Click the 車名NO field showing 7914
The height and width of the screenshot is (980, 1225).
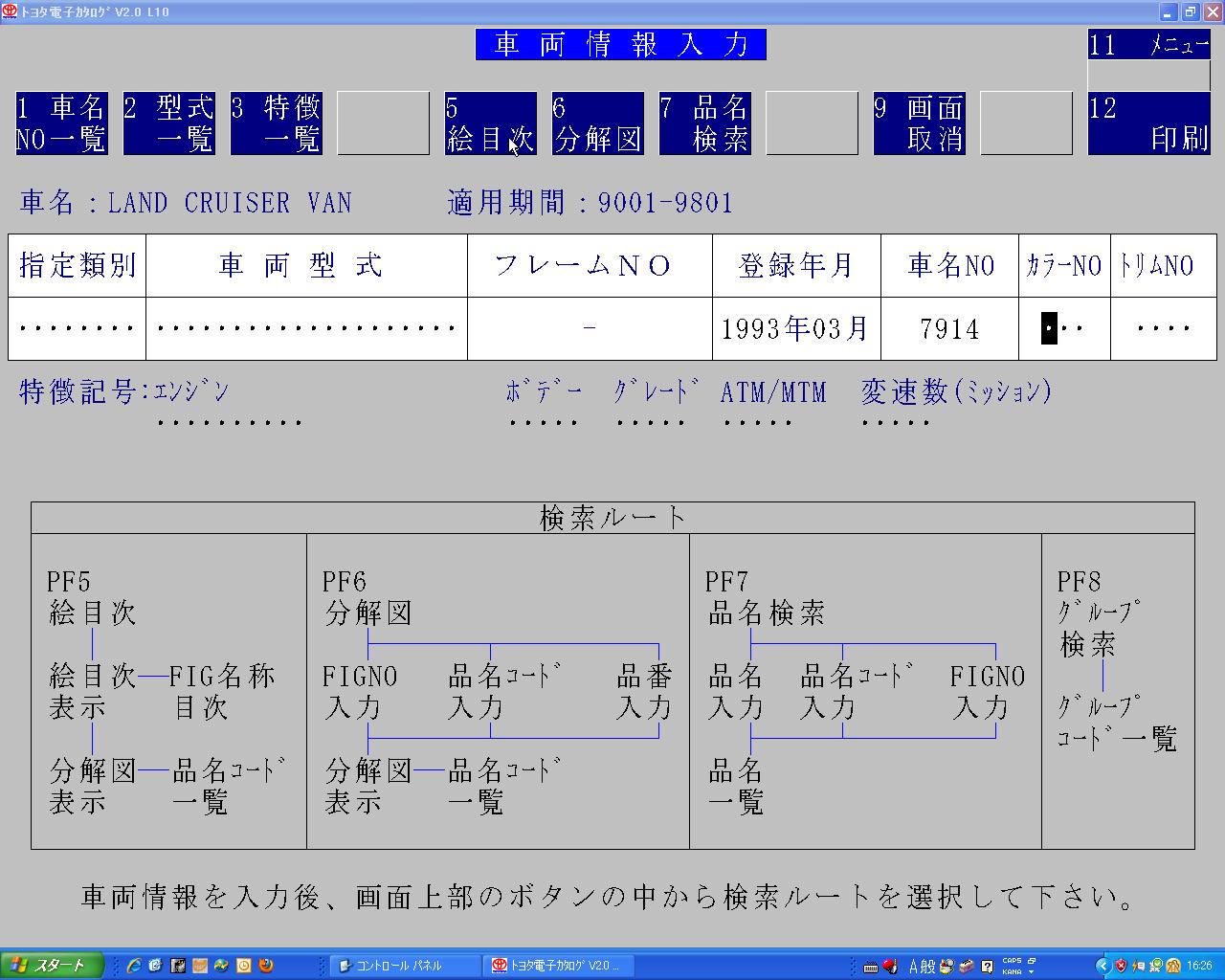949,328
